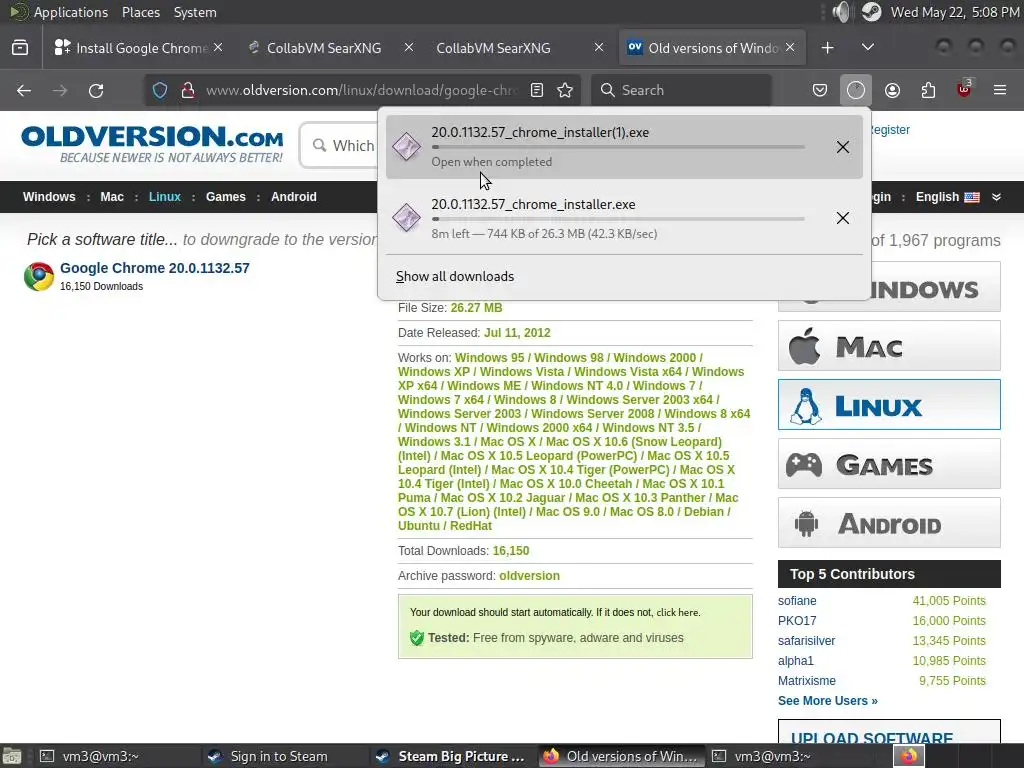Click Show all downloads
Screen dimensions: 1024x768
(x=455, y=276)
